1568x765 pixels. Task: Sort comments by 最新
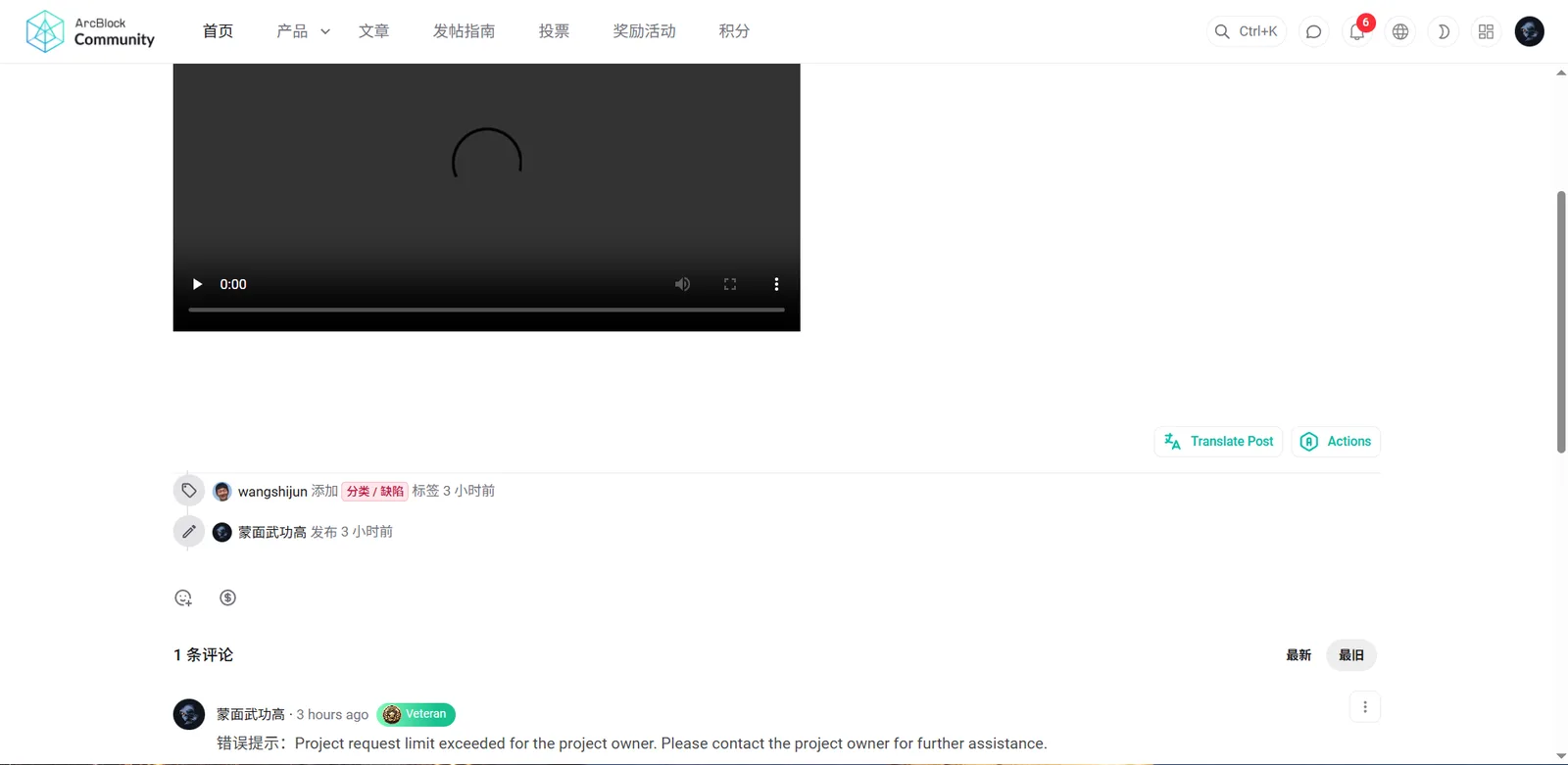point(1298,655)
